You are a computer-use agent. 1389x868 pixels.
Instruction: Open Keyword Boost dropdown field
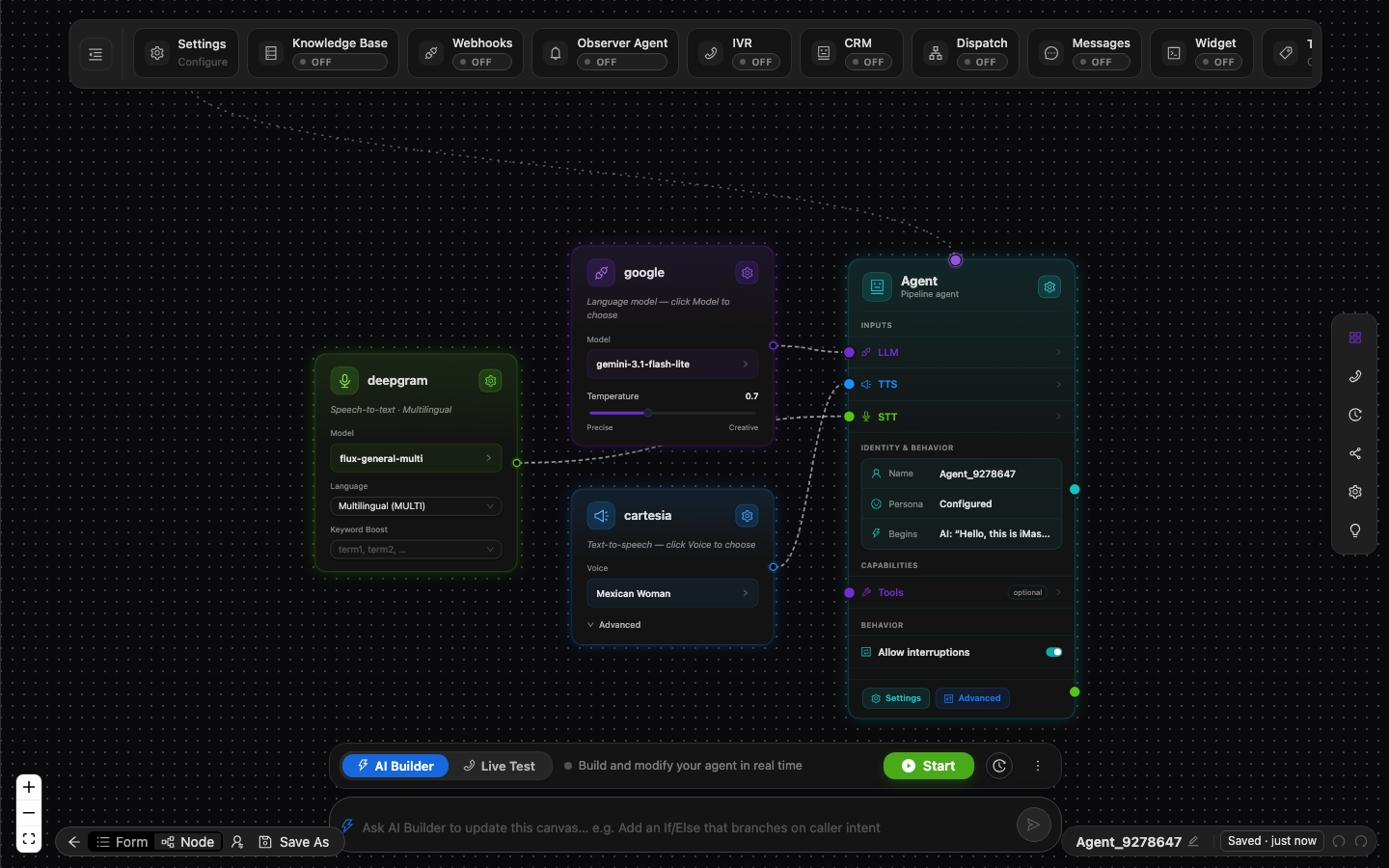coord(416,549)
